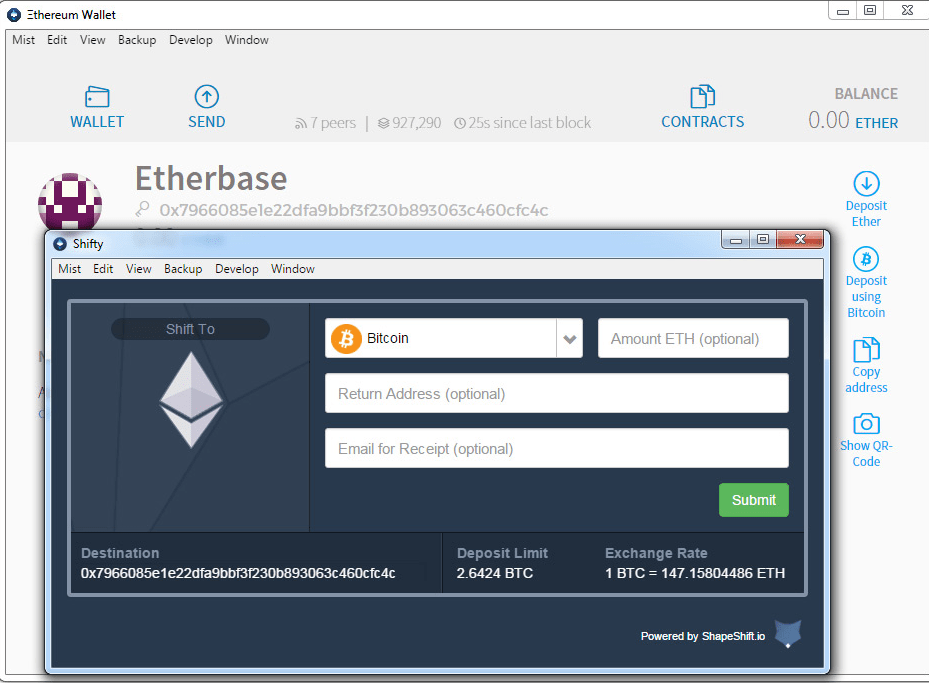Click the Destination address value in Shifty
The height and width of the screenshot is (683, 929).
[238, 573]
